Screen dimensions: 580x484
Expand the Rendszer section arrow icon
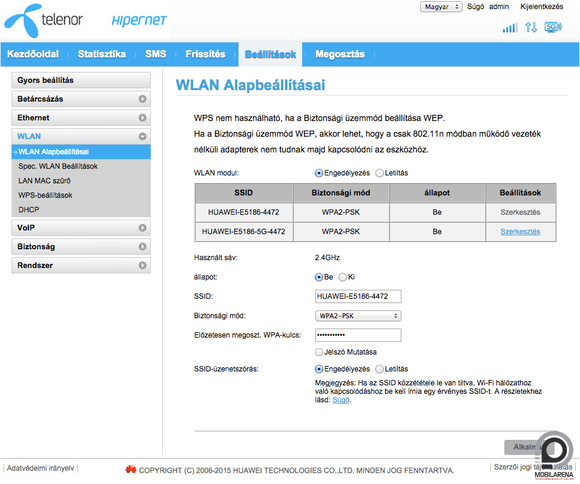point(142,265)
